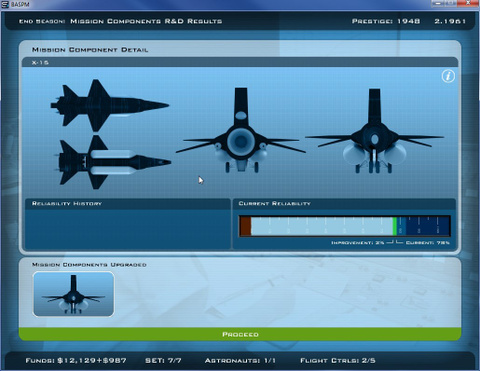The height and width of the screenshot is (371, 480).
Task: Click the Funds readout in status bar
Action: 76,360
